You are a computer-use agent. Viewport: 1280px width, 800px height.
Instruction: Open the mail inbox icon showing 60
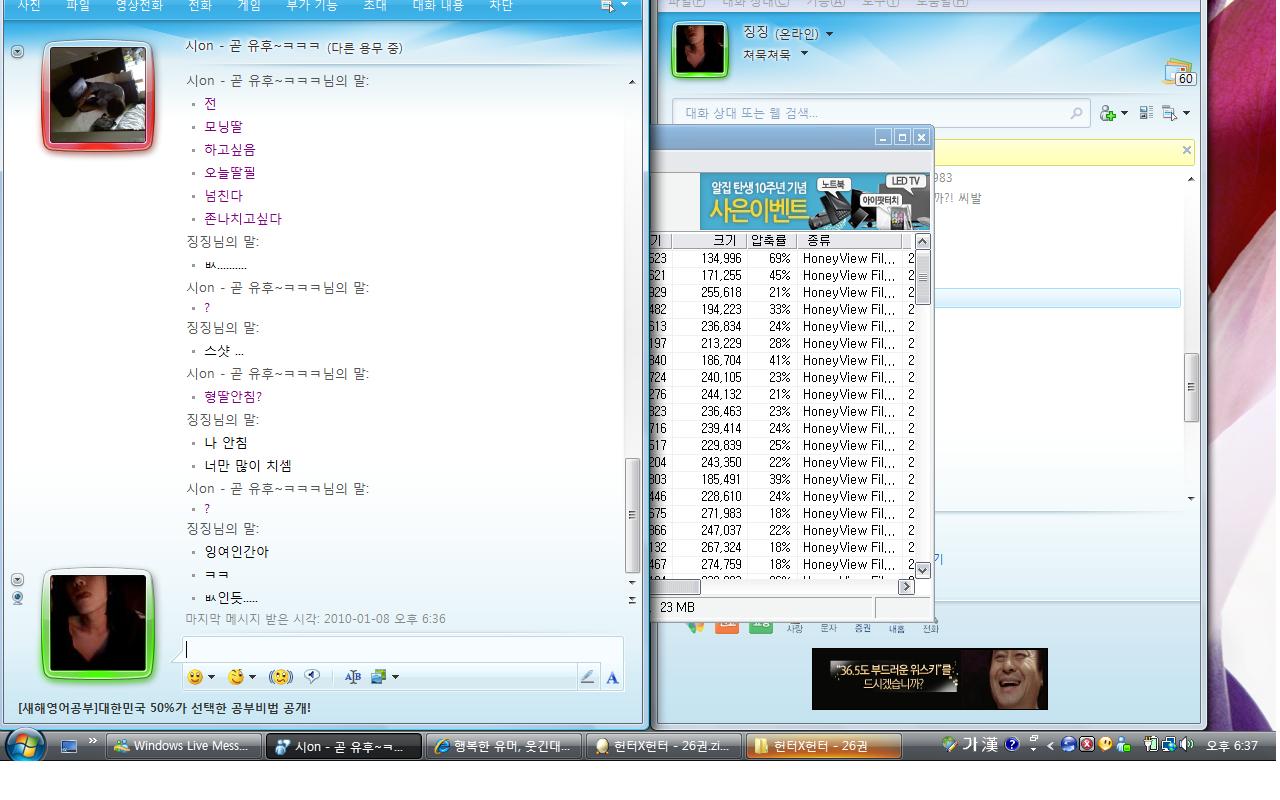(x=1180, y=72)
